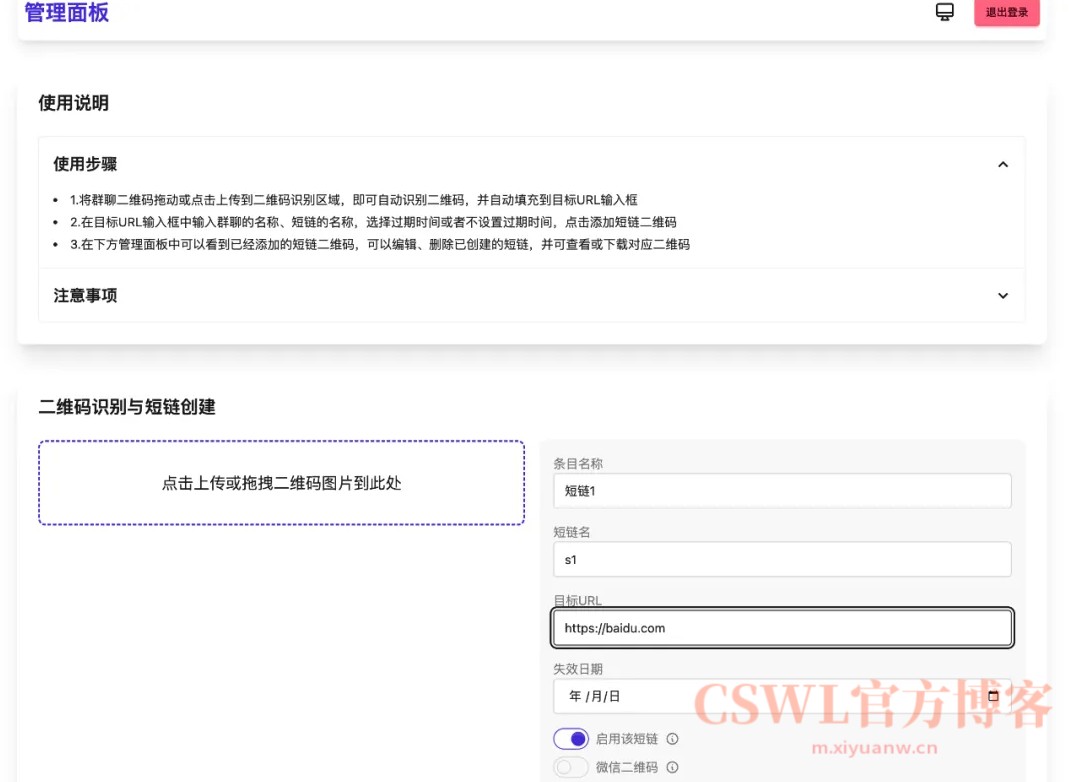Click the monitor display theme icon

(944, 12)
